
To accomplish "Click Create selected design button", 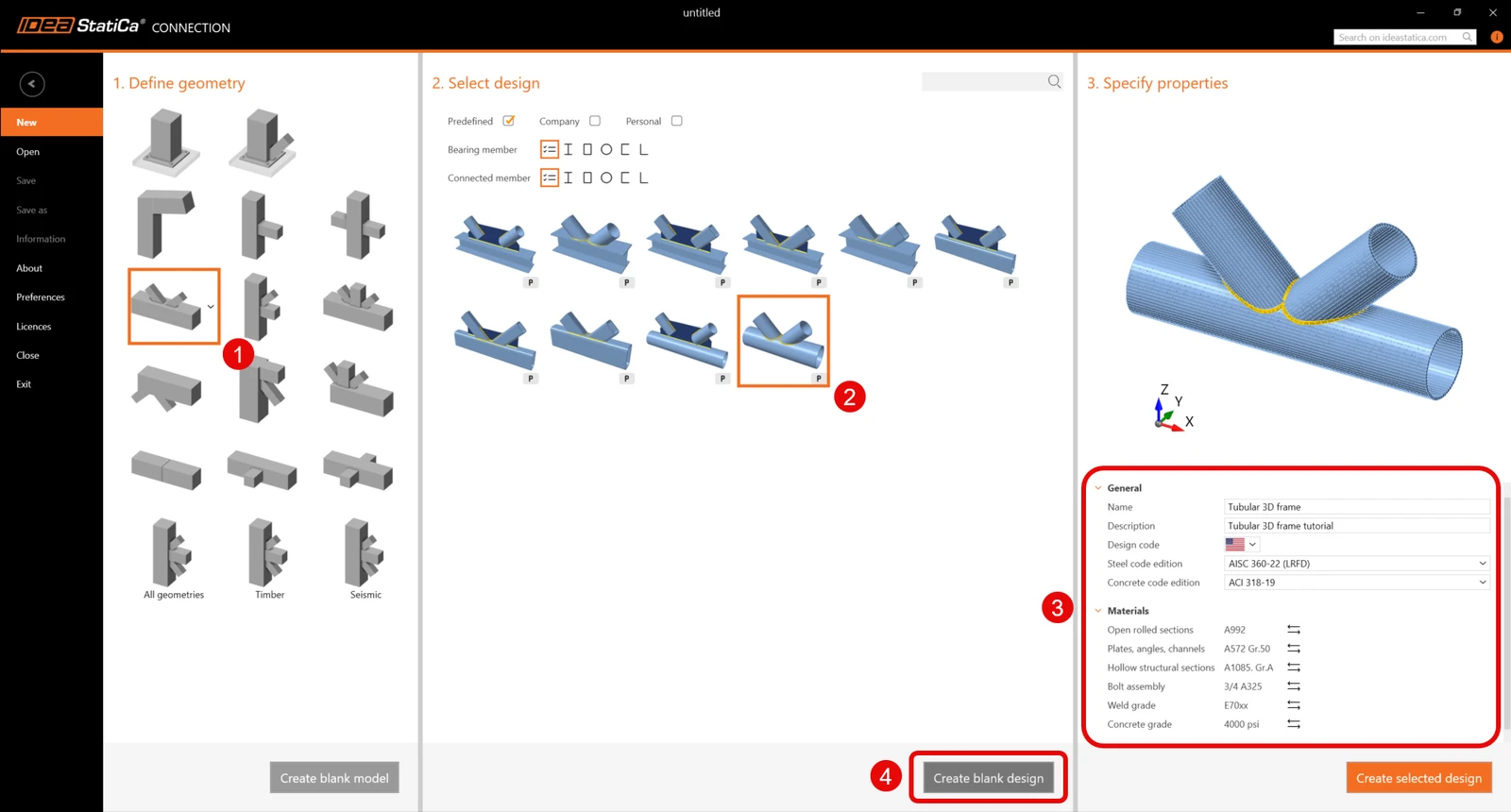I will coord(1418,778).
